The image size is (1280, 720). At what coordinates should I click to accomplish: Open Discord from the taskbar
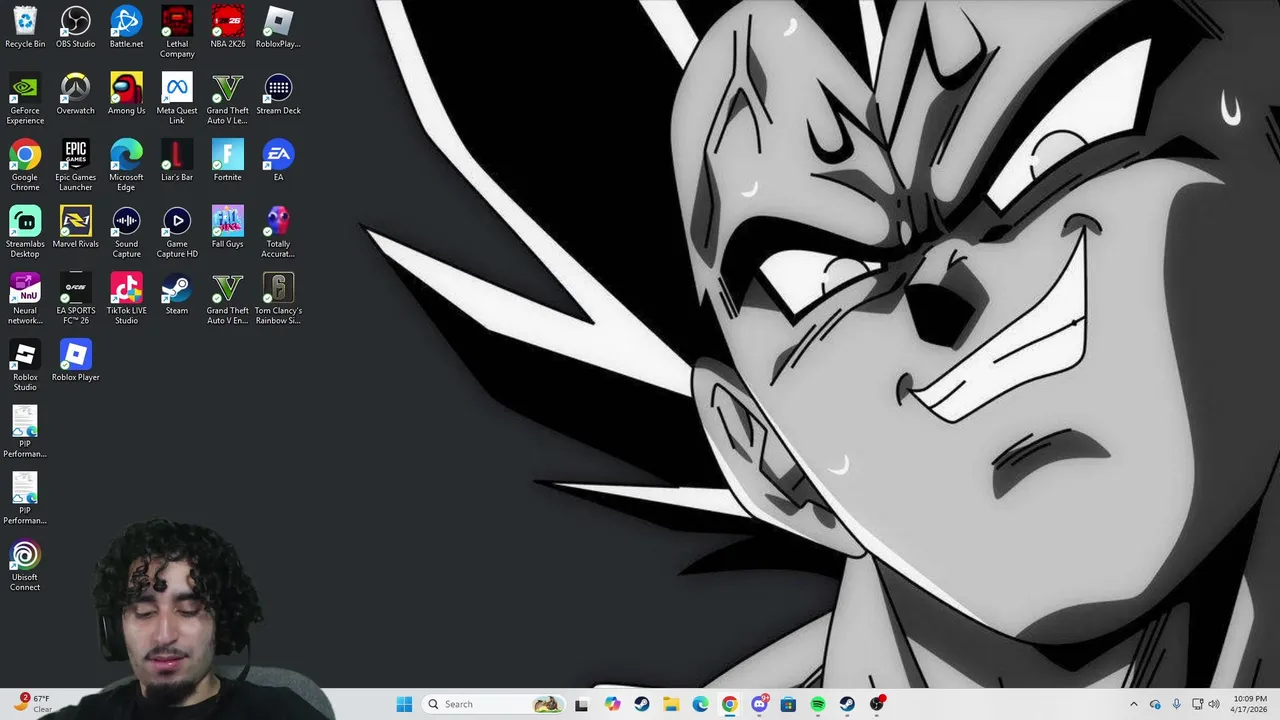point(759,704)
